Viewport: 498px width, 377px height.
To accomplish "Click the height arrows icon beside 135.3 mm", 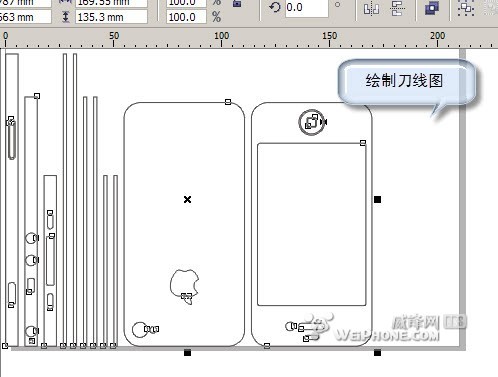I will coord(66,17).
